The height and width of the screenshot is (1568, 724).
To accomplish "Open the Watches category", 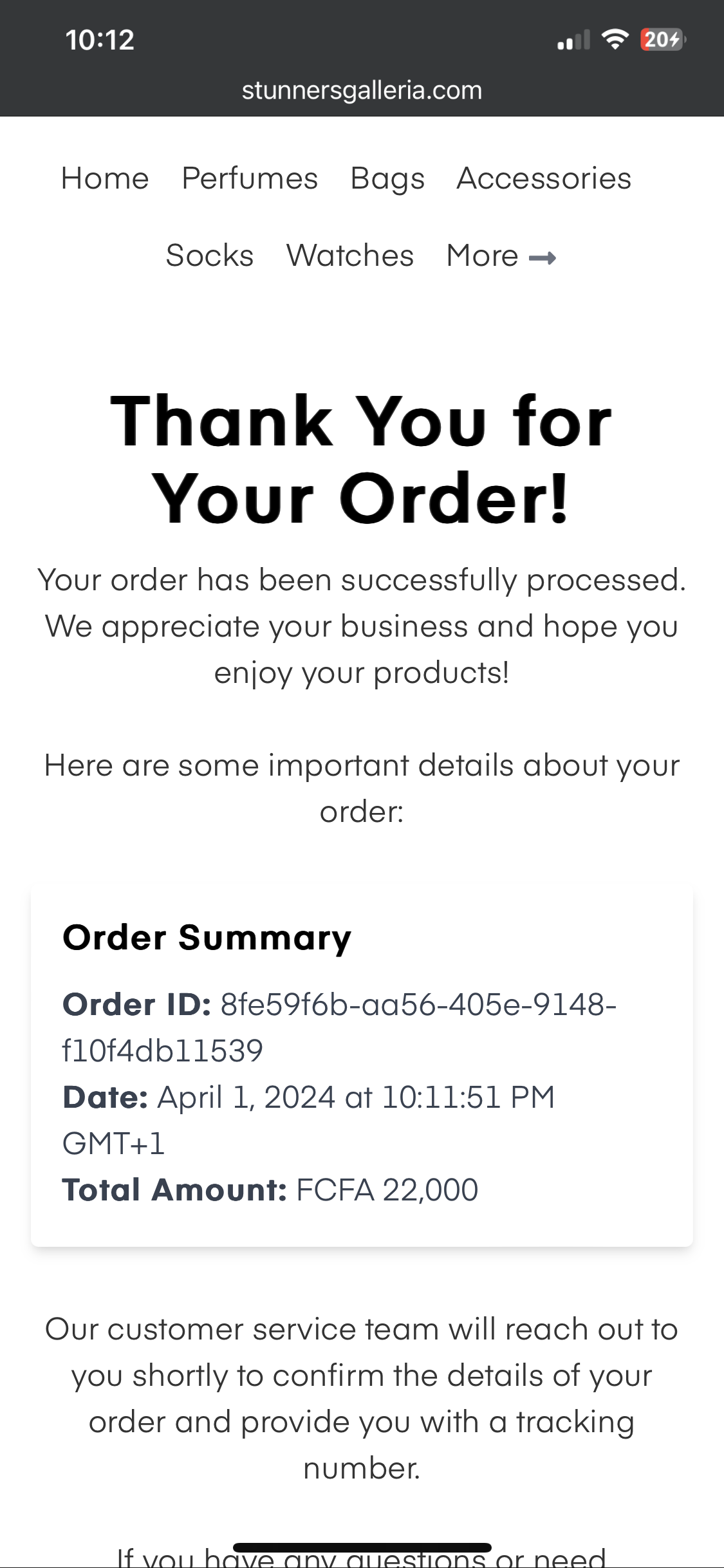I will point(350,256).
